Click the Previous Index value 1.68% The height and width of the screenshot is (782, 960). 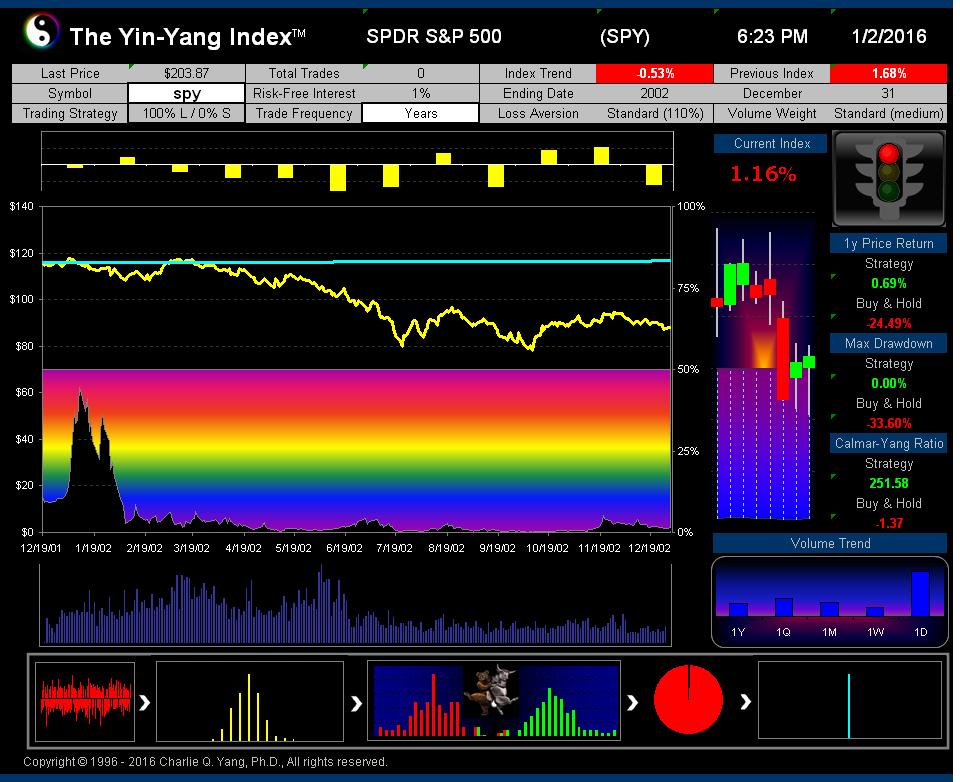pos(888,73)
